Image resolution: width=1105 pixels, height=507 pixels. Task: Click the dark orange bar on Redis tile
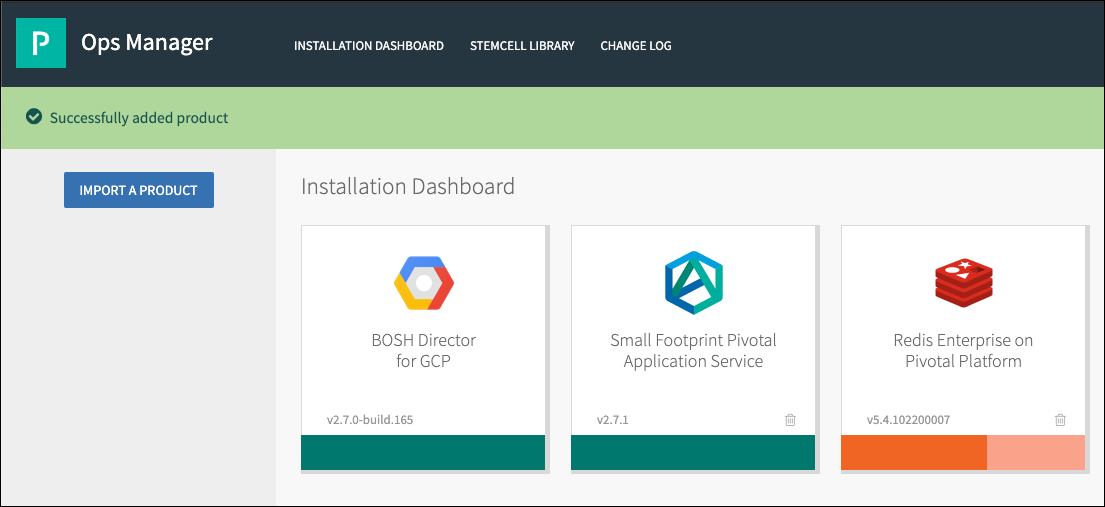[914, 452]
